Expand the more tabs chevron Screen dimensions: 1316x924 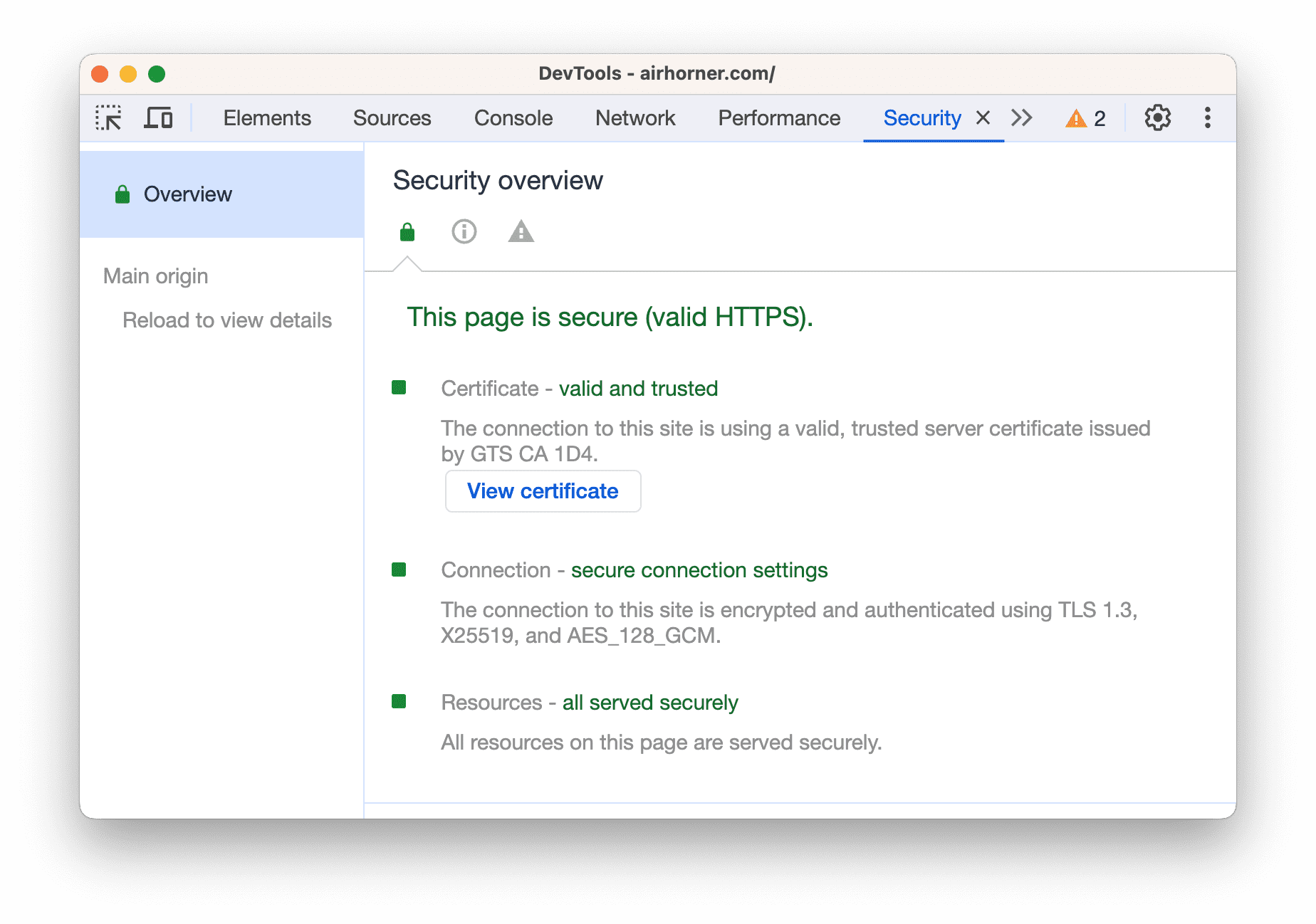tap(1022, 118)
